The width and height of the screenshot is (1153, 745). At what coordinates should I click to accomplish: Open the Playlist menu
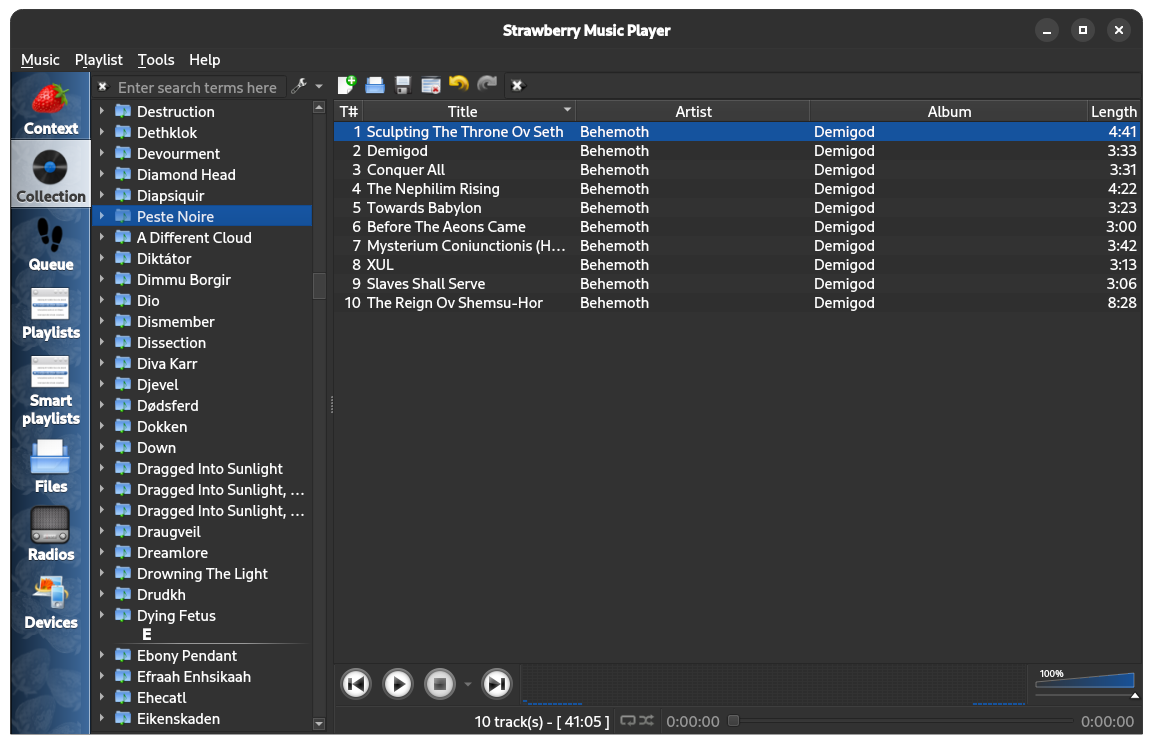(98, 60)
